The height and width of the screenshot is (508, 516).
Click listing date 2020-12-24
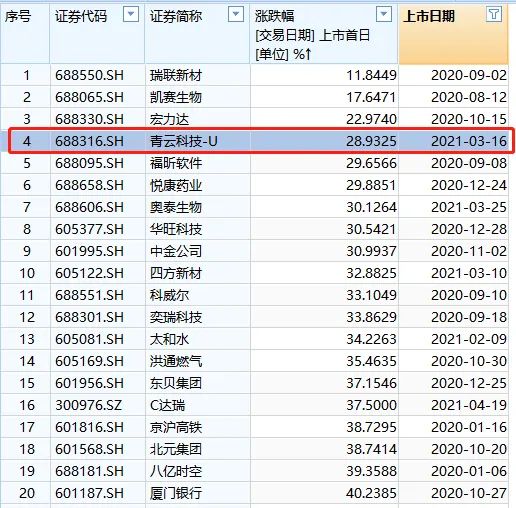click(469, 185)
